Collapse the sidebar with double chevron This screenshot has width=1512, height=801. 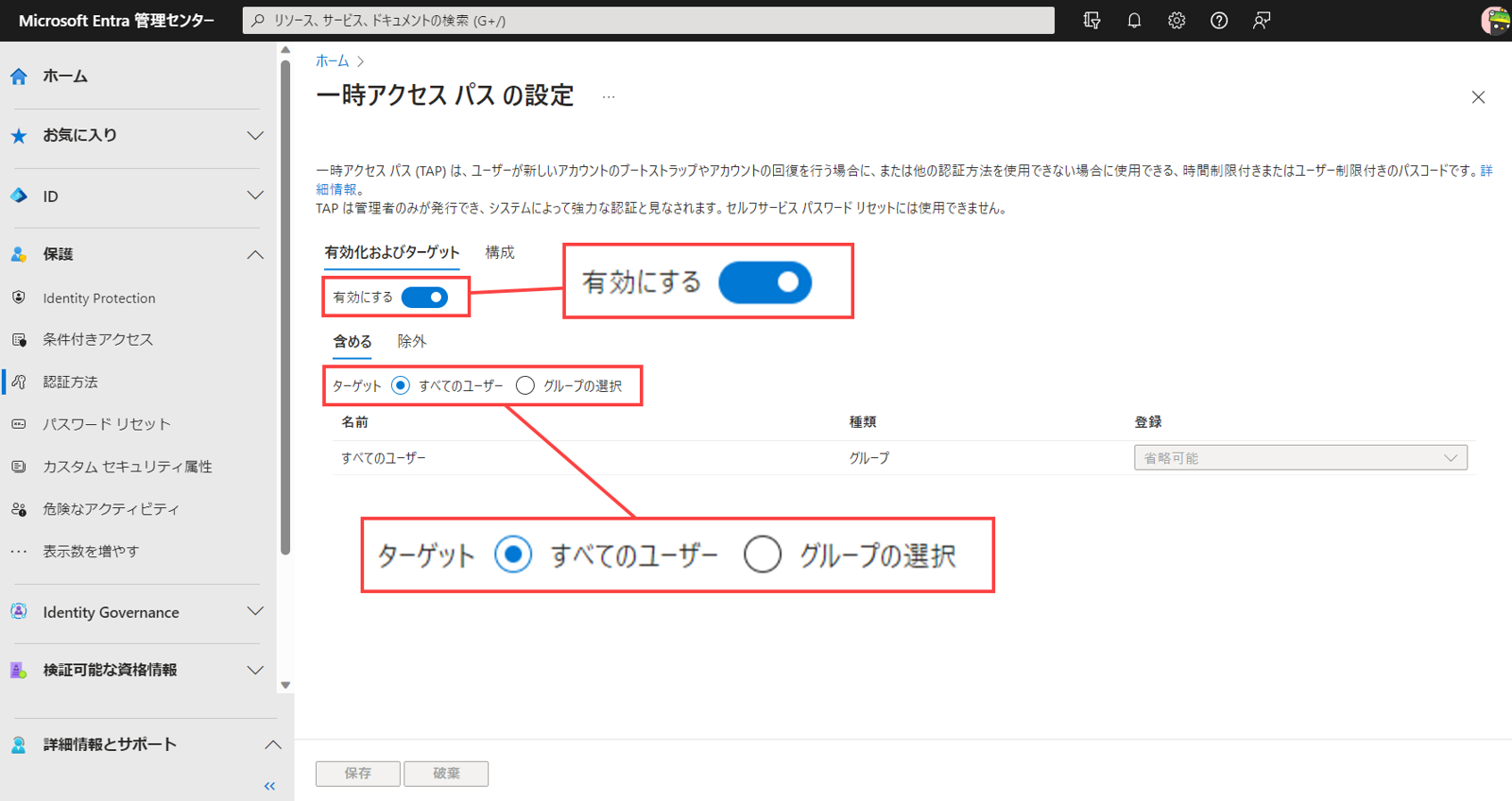point(269,786)
